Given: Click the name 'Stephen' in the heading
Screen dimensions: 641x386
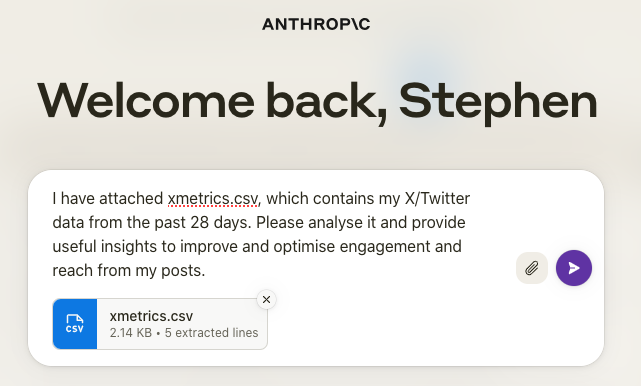Looking at the screenshot, I should coord(498,102).
